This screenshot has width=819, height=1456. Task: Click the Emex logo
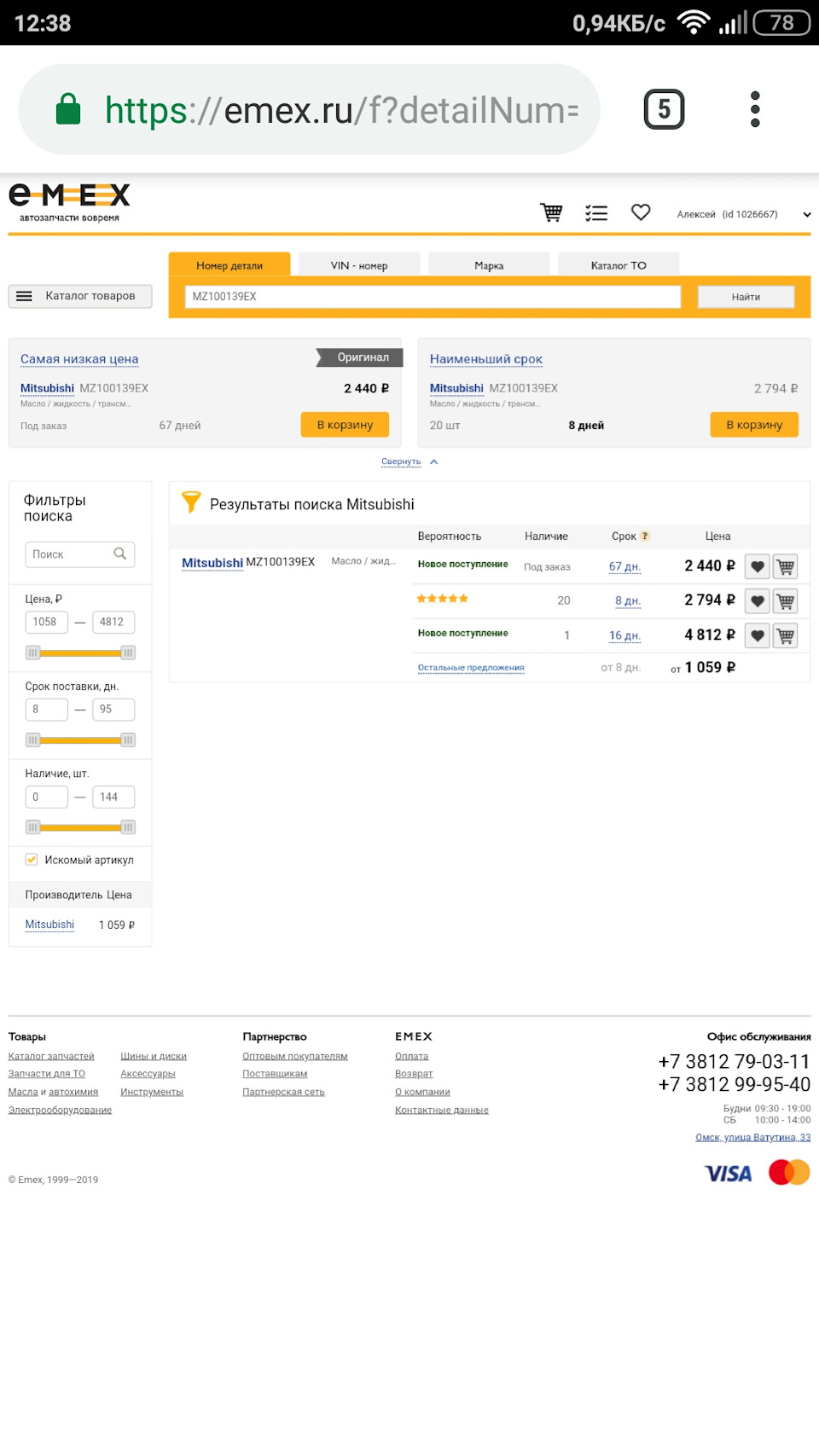[69, 202]
